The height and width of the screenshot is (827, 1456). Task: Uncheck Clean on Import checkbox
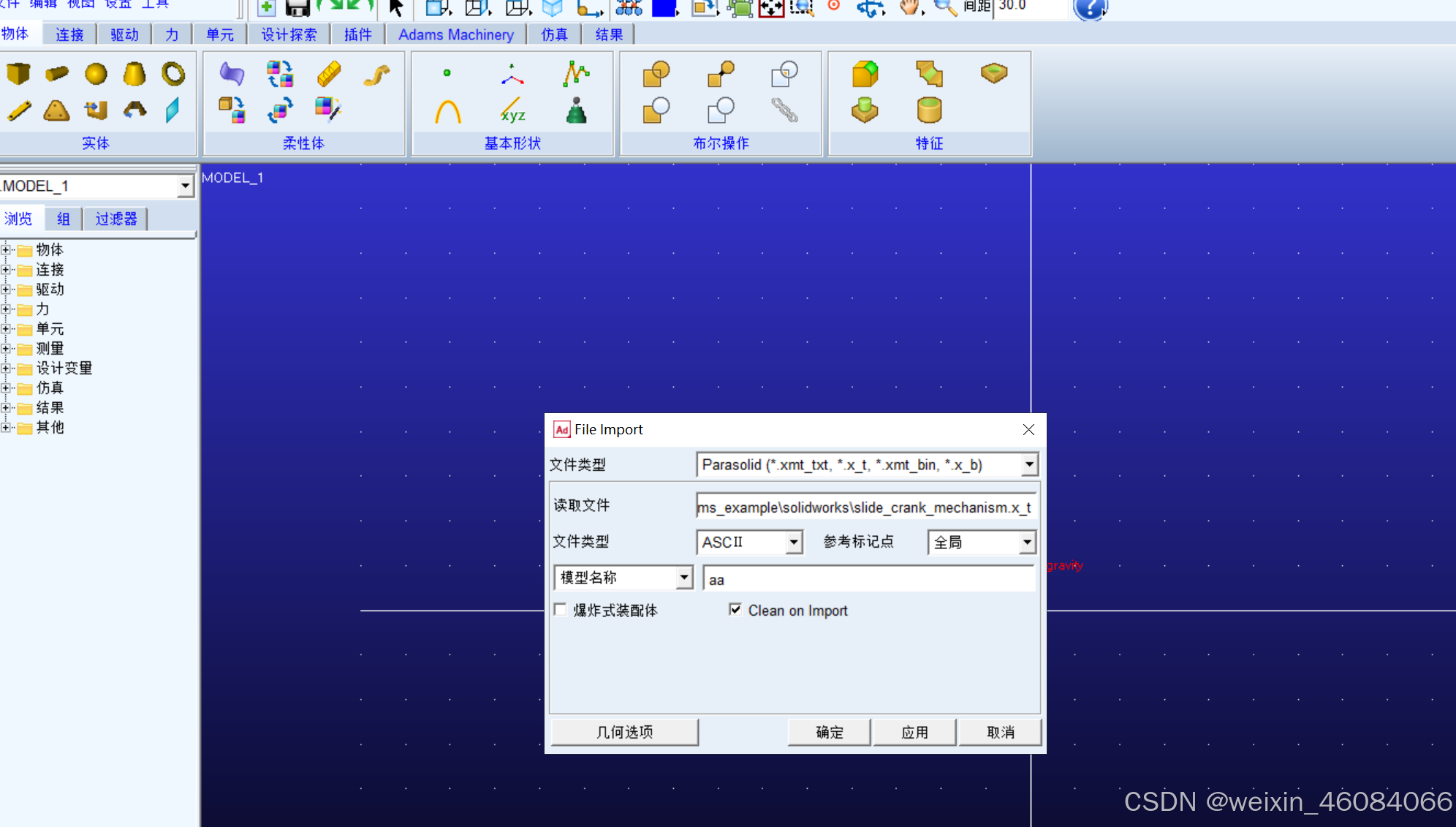pos(735,610)
